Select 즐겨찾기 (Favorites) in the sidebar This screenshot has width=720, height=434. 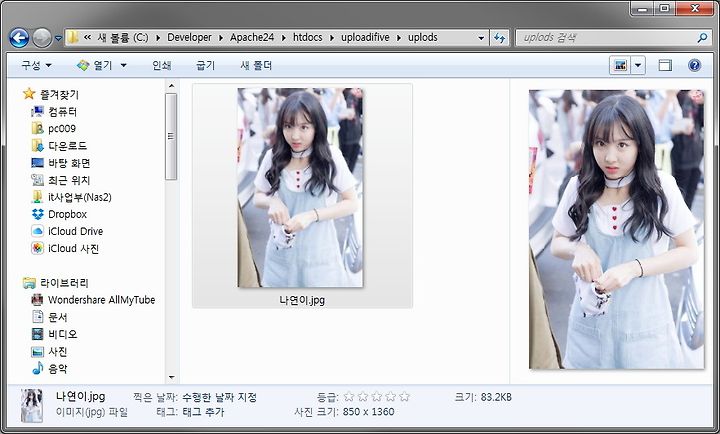pos(51,94)
